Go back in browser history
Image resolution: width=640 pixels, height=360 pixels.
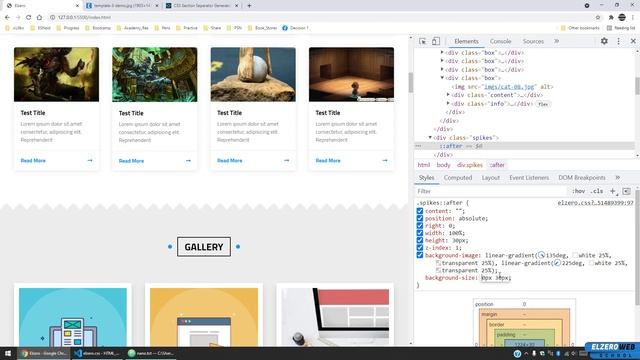click(x=7, y=18)
